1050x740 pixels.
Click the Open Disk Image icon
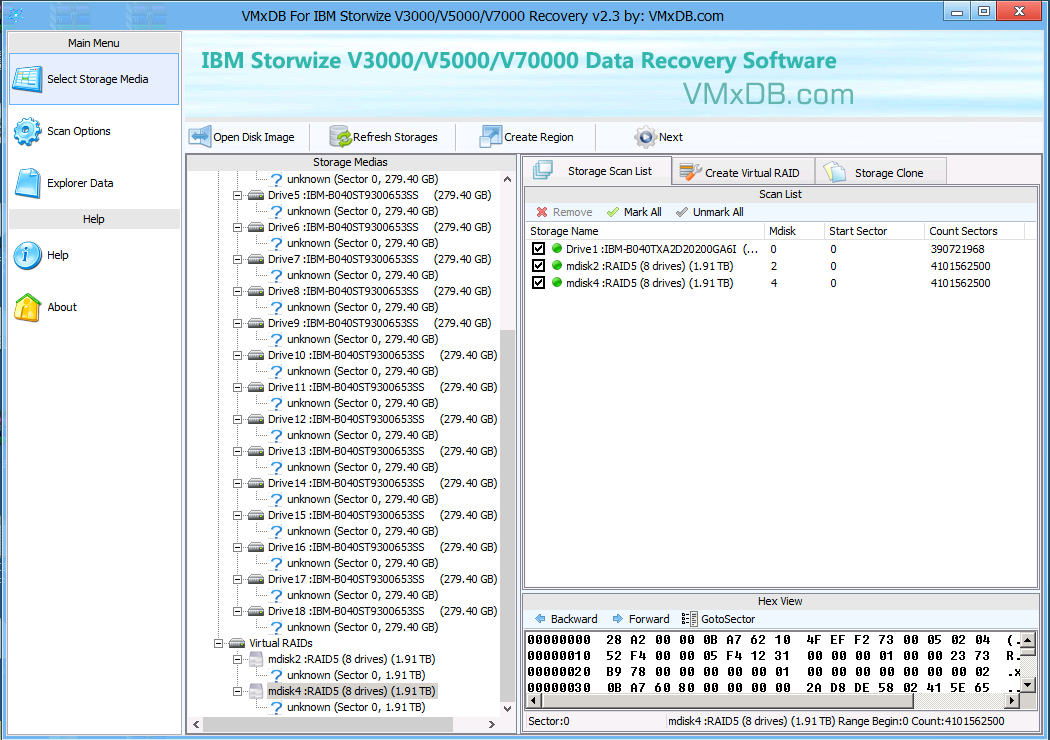200,137
